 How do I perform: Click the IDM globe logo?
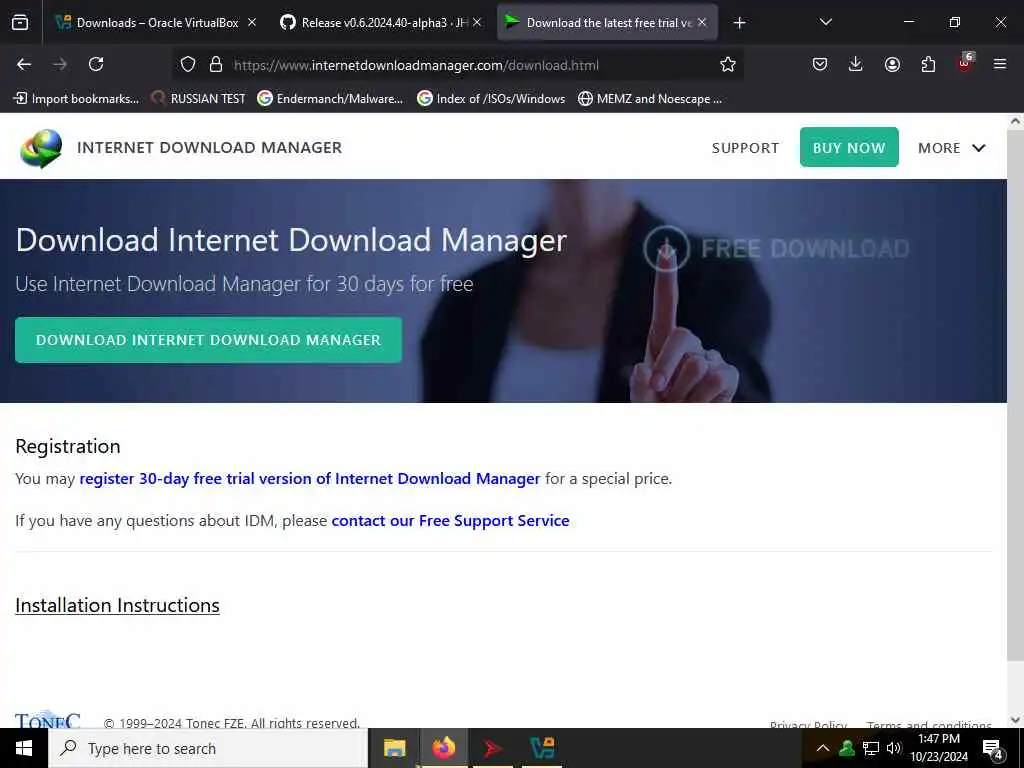point(41,148)
